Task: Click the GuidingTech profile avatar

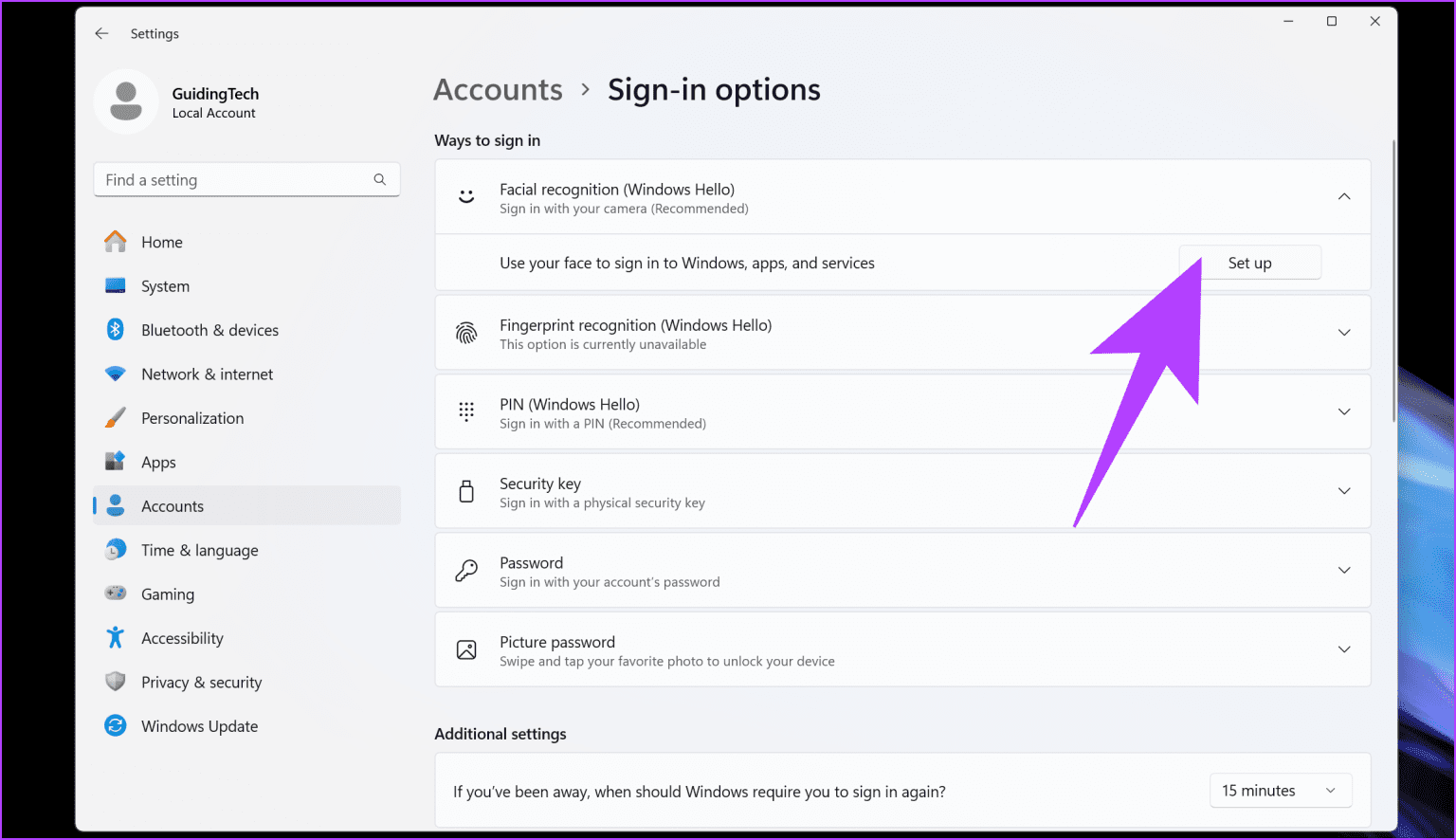Action: coord(126,101)
